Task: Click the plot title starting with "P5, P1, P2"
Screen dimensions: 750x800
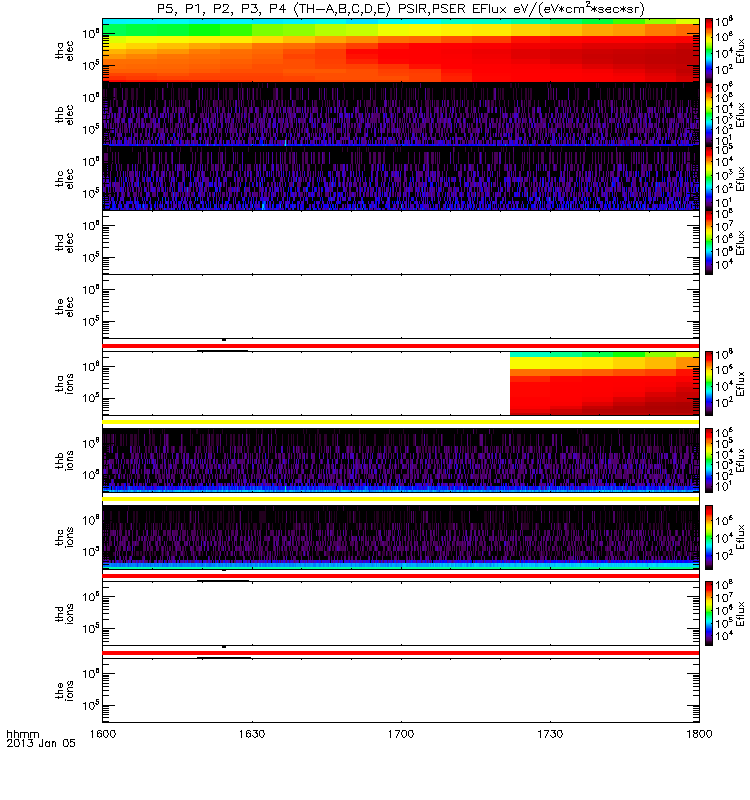Action: pyautogui.click(x=401, y=9)
